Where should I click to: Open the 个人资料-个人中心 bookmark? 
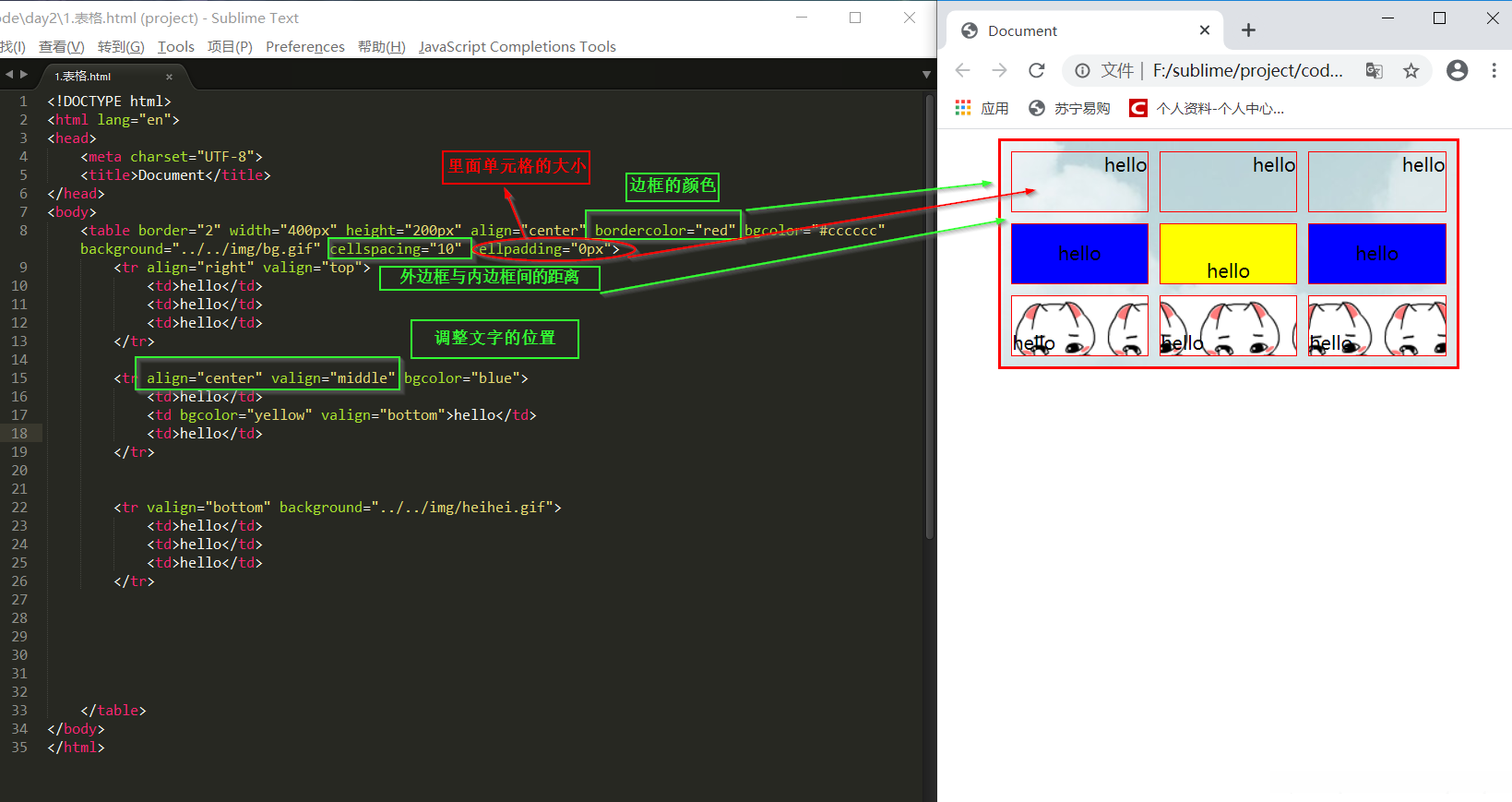pyautogui.click(x=1207, y=108)
